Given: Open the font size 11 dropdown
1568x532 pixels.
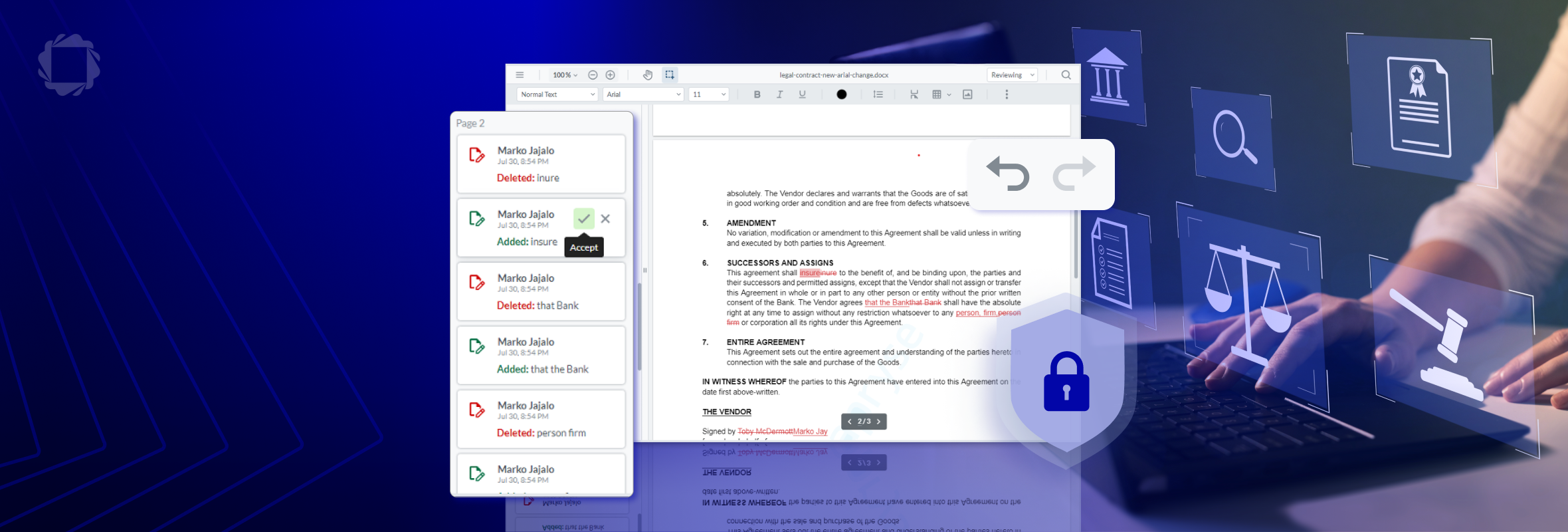Looking at the screenshot, I should click(709, 94).
